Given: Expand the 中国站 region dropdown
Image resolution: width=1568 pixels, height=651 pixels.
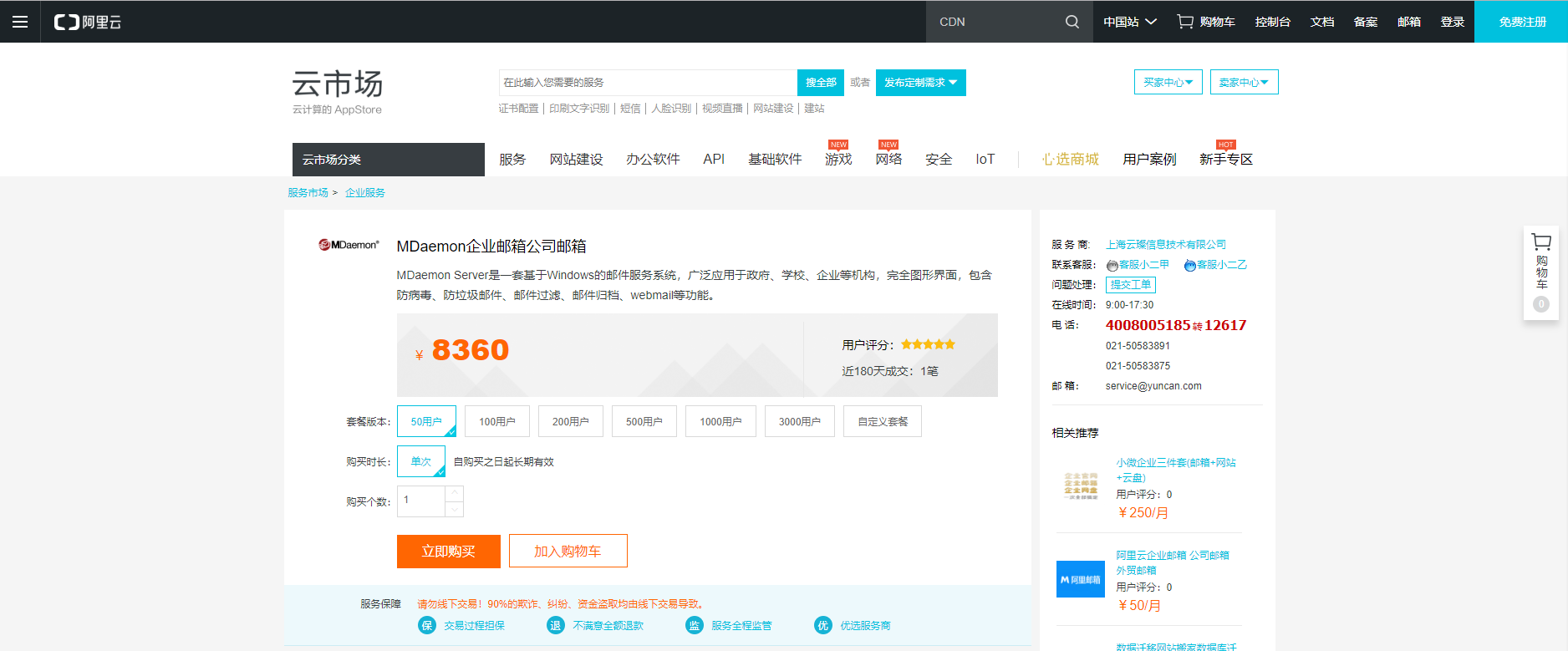Looking at the screenshot, I should (x=1130, y=22).
